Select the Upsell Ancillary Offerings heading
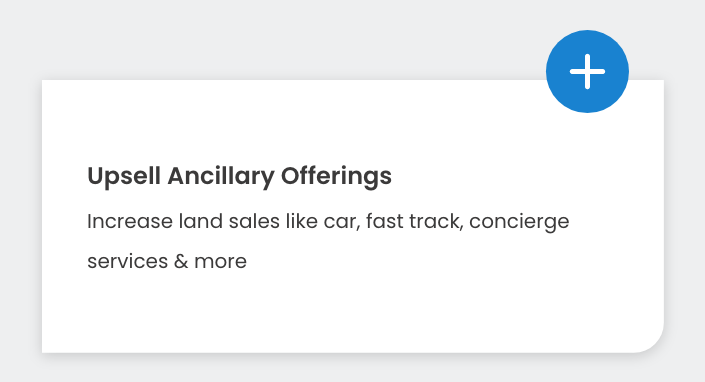This screenshot has height=382, width=705. pos(239,176)
